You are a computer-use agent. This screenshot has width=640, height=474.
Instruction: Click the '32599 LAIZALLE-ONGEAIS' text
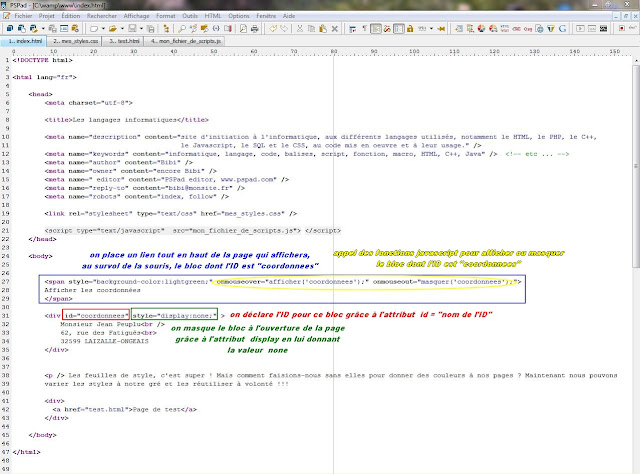coord(104,341)
